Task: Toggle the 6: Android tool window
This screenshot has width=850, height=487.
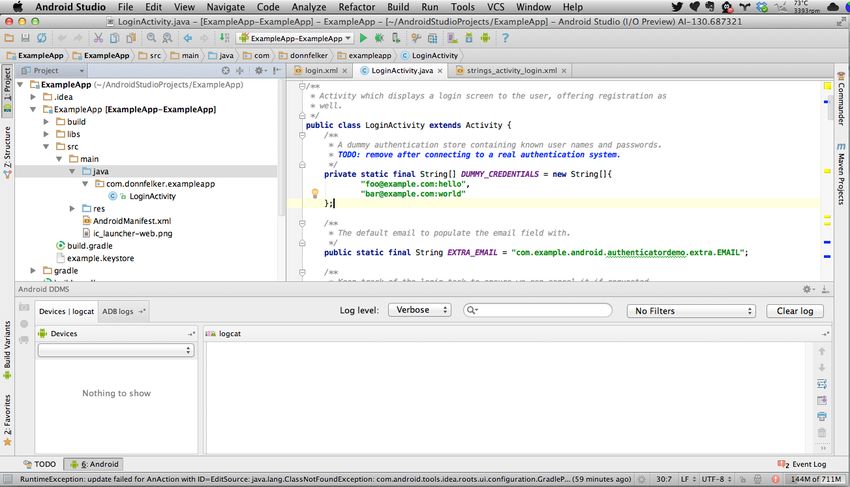Action: [94, 464]
